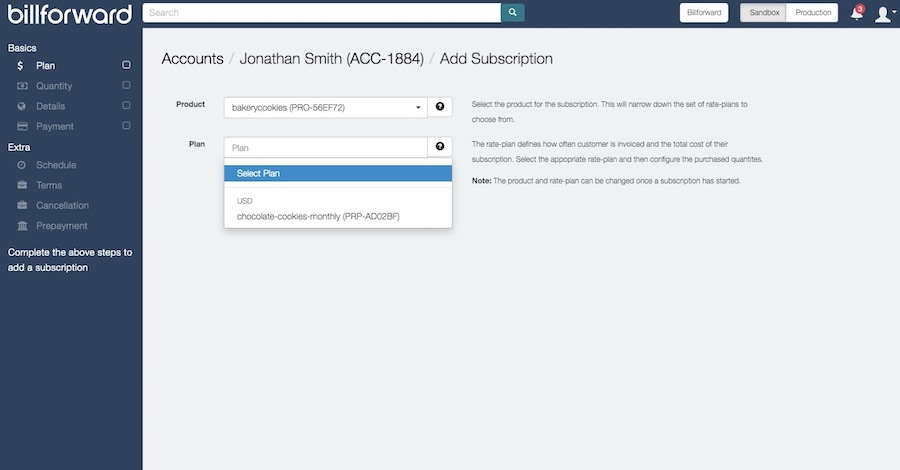Click the USD currency group label
Screen dimensions: 900x470
click(245, 201)
